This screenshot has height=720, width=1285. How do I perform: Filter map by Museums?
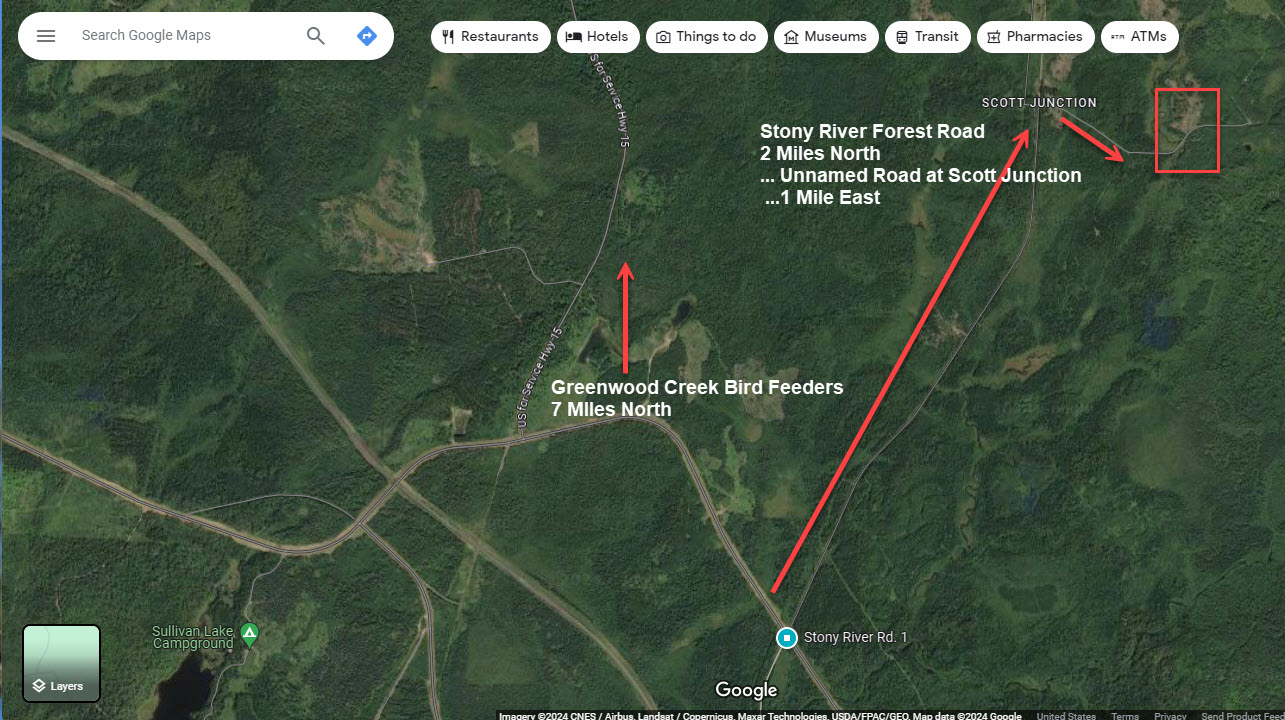pos(826,37)
